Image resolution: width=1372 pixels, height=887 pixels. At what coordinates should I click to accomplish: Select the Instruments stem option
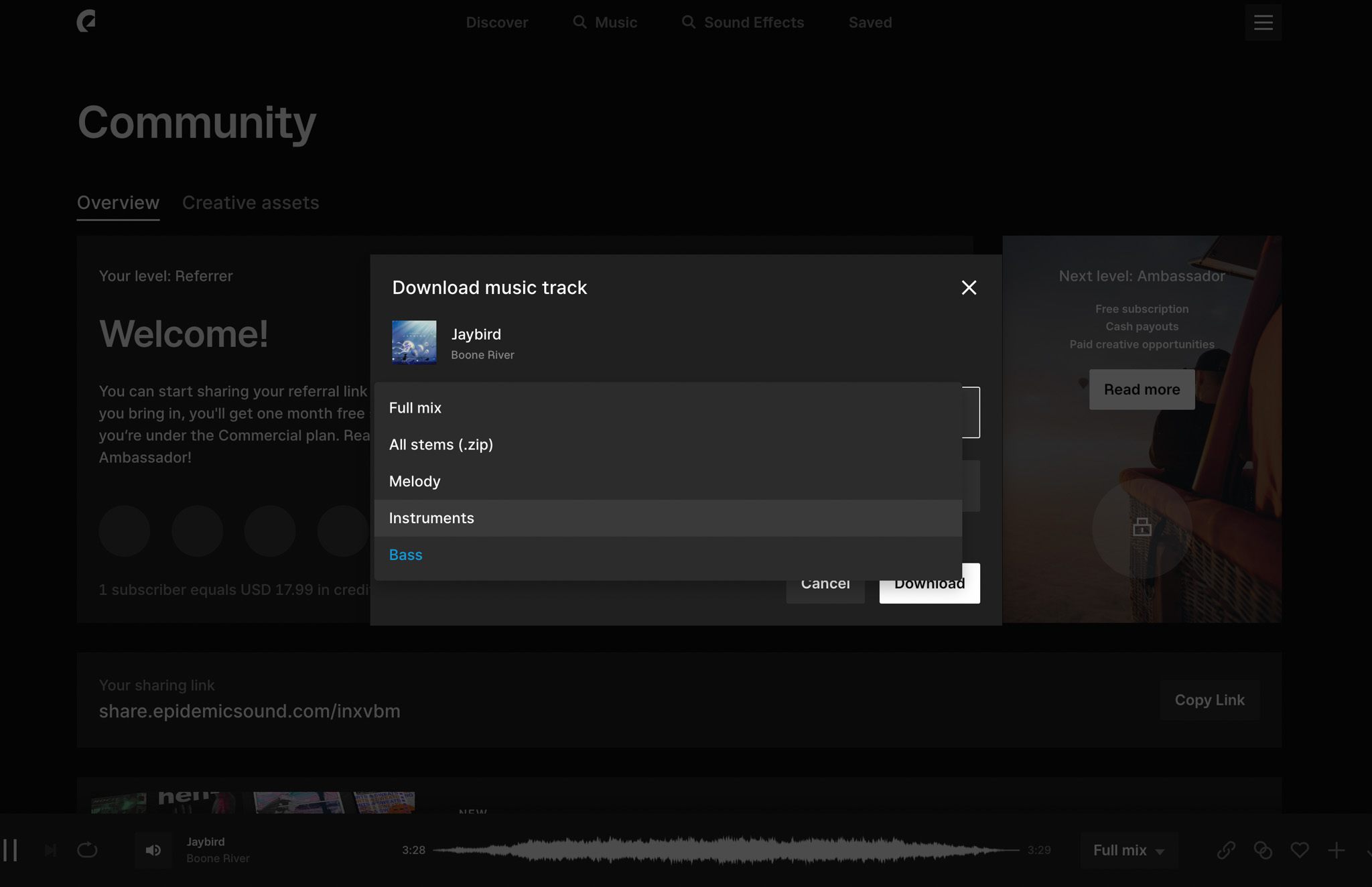coord(431,518)
